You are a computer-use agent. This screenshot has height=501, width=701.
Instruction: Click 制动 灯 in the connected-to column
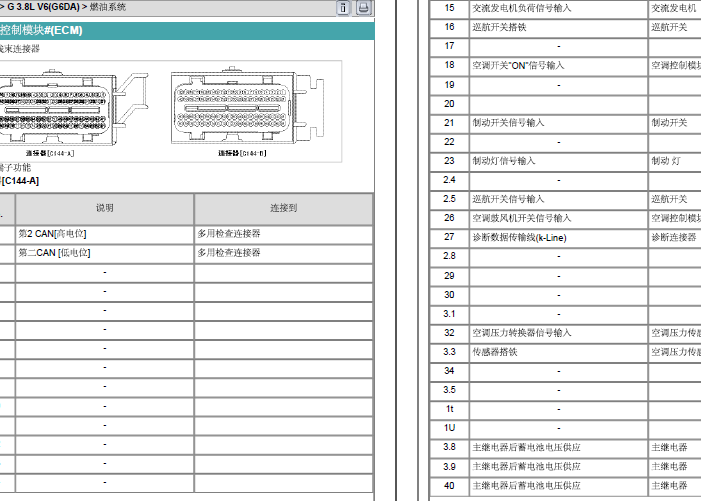coord(666,161)
